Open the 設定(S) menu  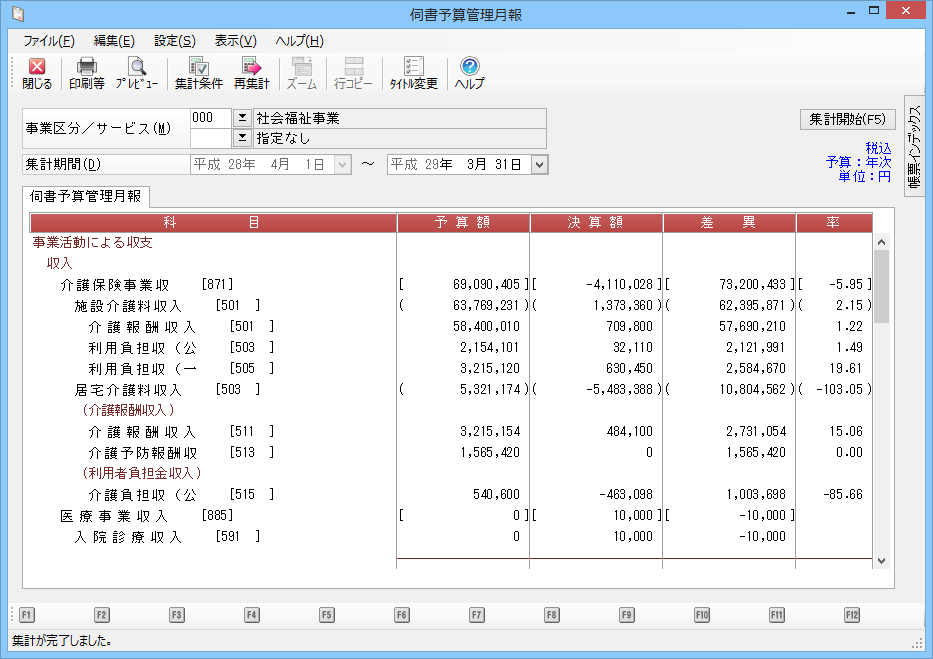175,41
